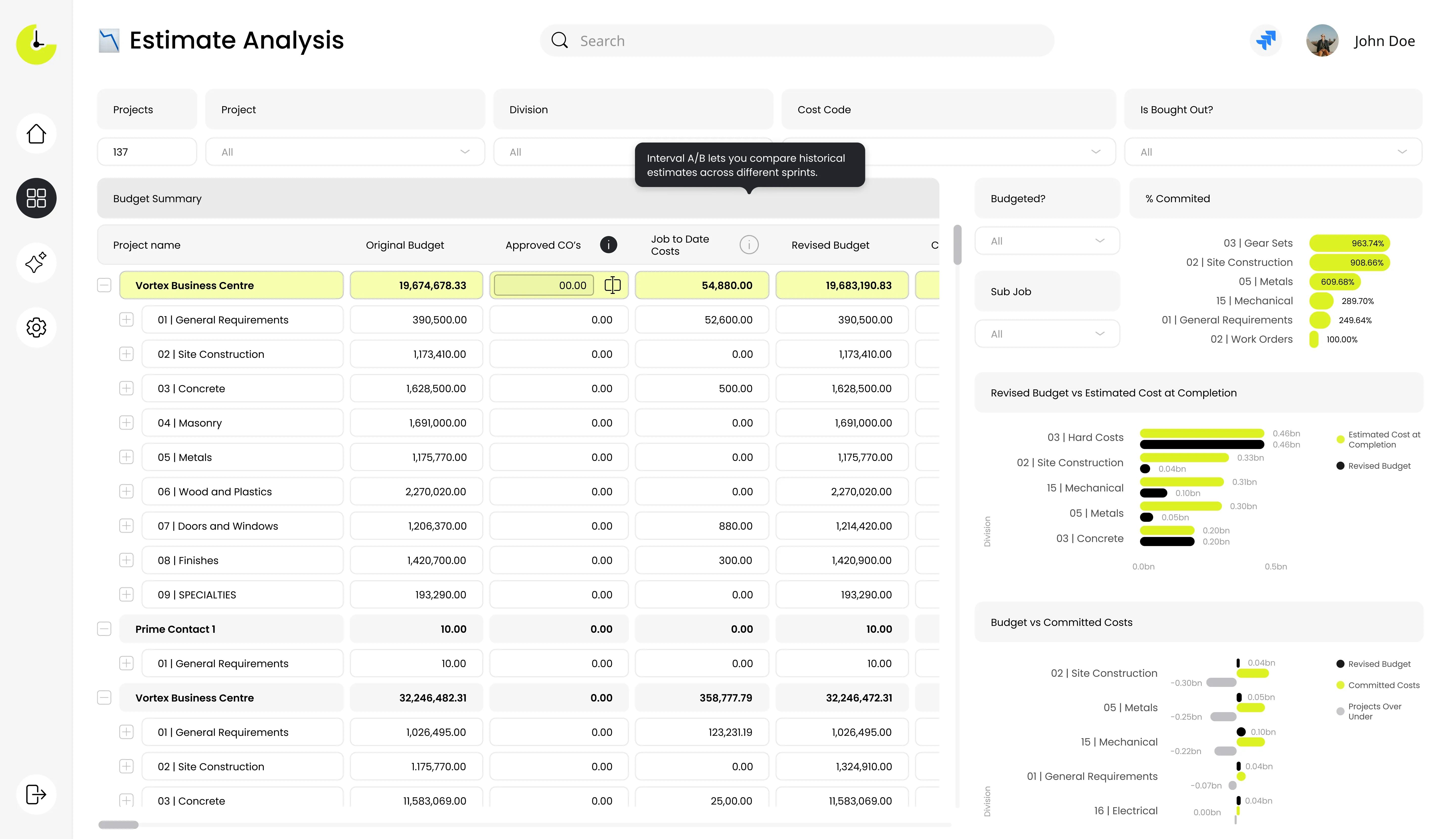1456x839 pixels.
Task: Collapse the Prime Contact 1 group
Action: click(104, 629)
